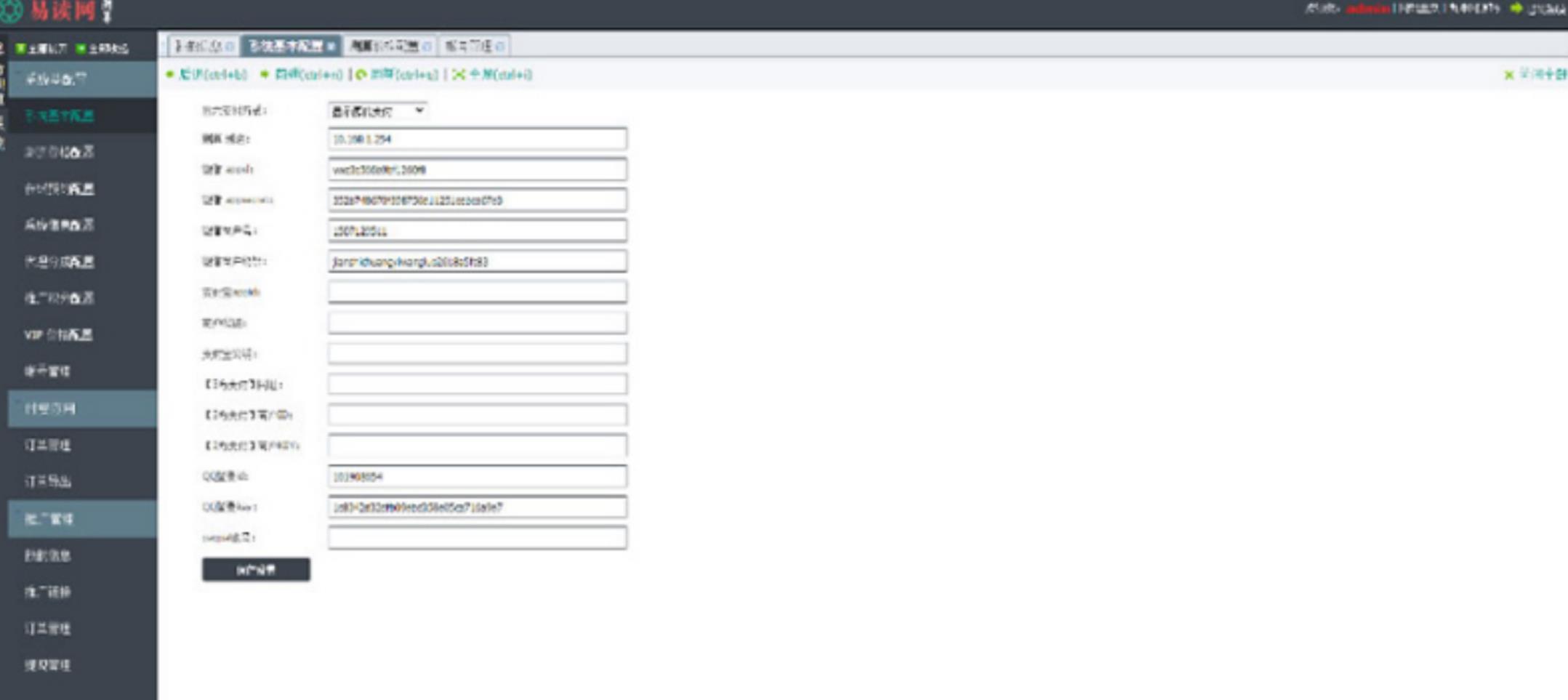Click the QQ config id field with 101968
This screenshot has width=1568, height=700.
tap(477, 476)
